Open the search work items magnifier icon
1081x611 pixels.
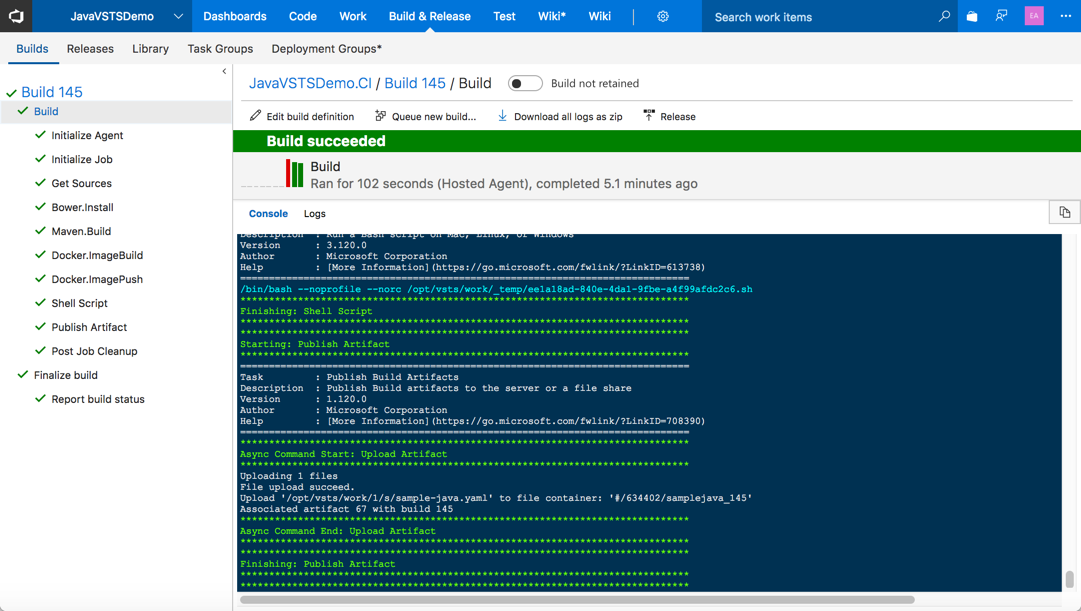pyautogui.click(x=944, y=16)
